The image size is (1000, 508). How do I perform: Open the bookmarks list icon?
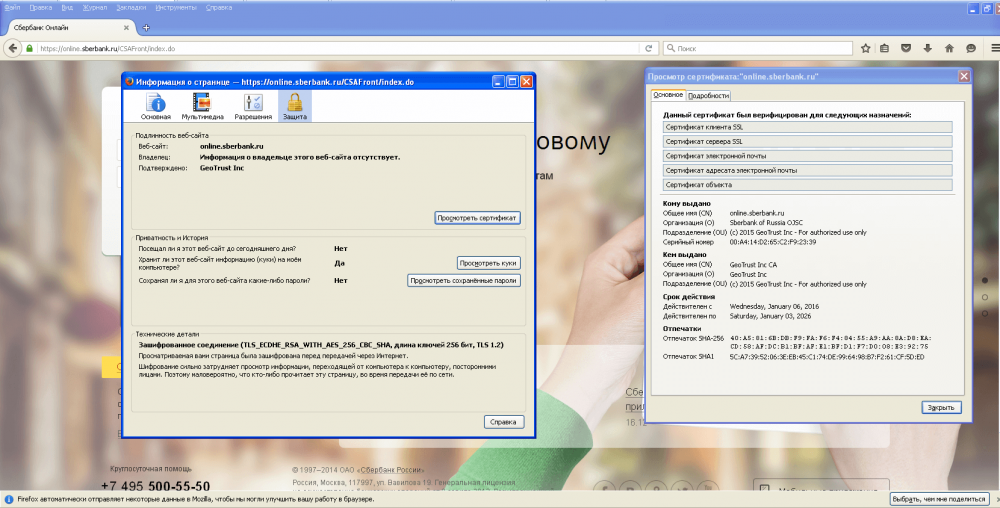click(885, 48)
